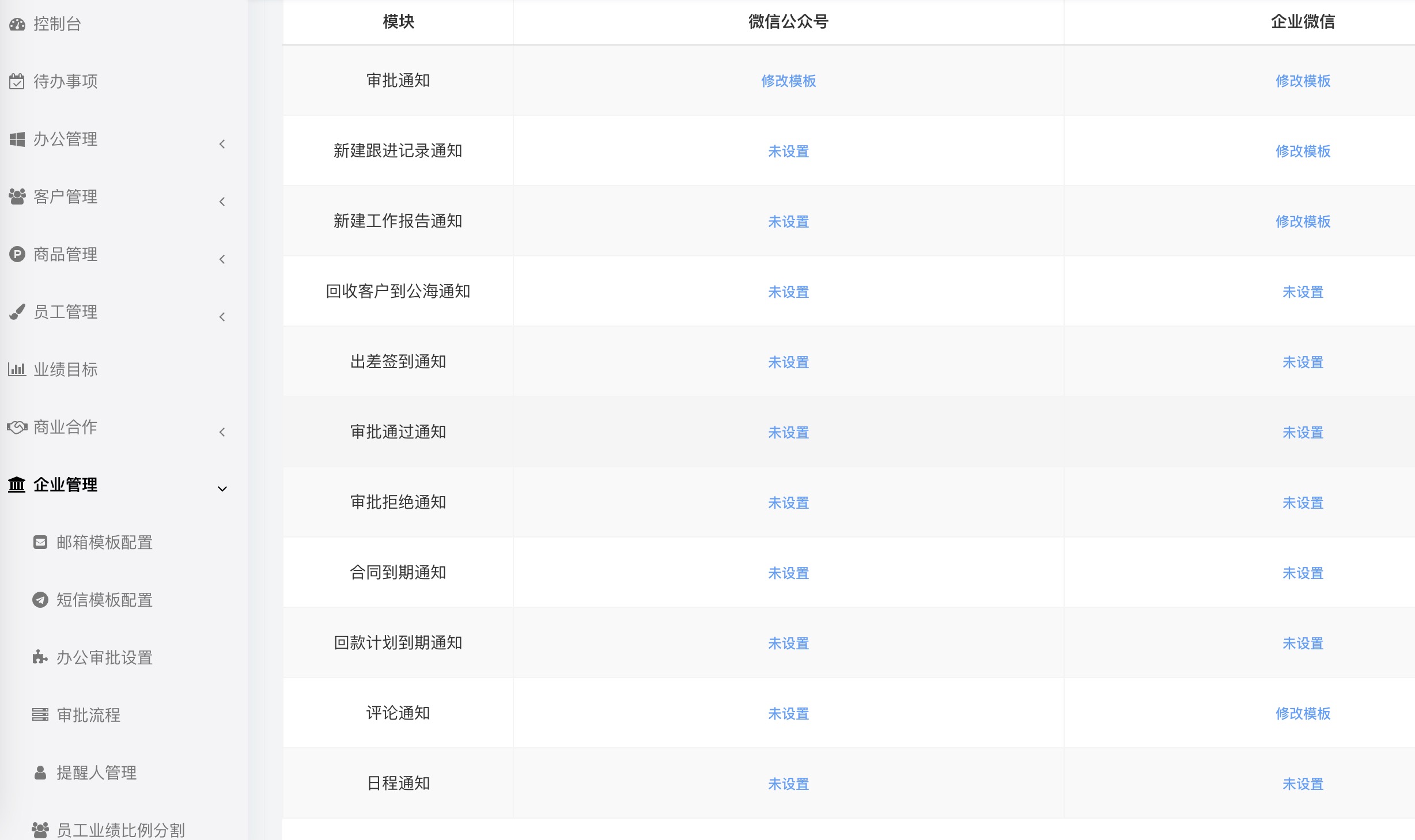Image resolution: width=1415 pixels, height=840 pixels.
Task: Open 短信模板配置 in the sidebar
Action: coord(104,600)
